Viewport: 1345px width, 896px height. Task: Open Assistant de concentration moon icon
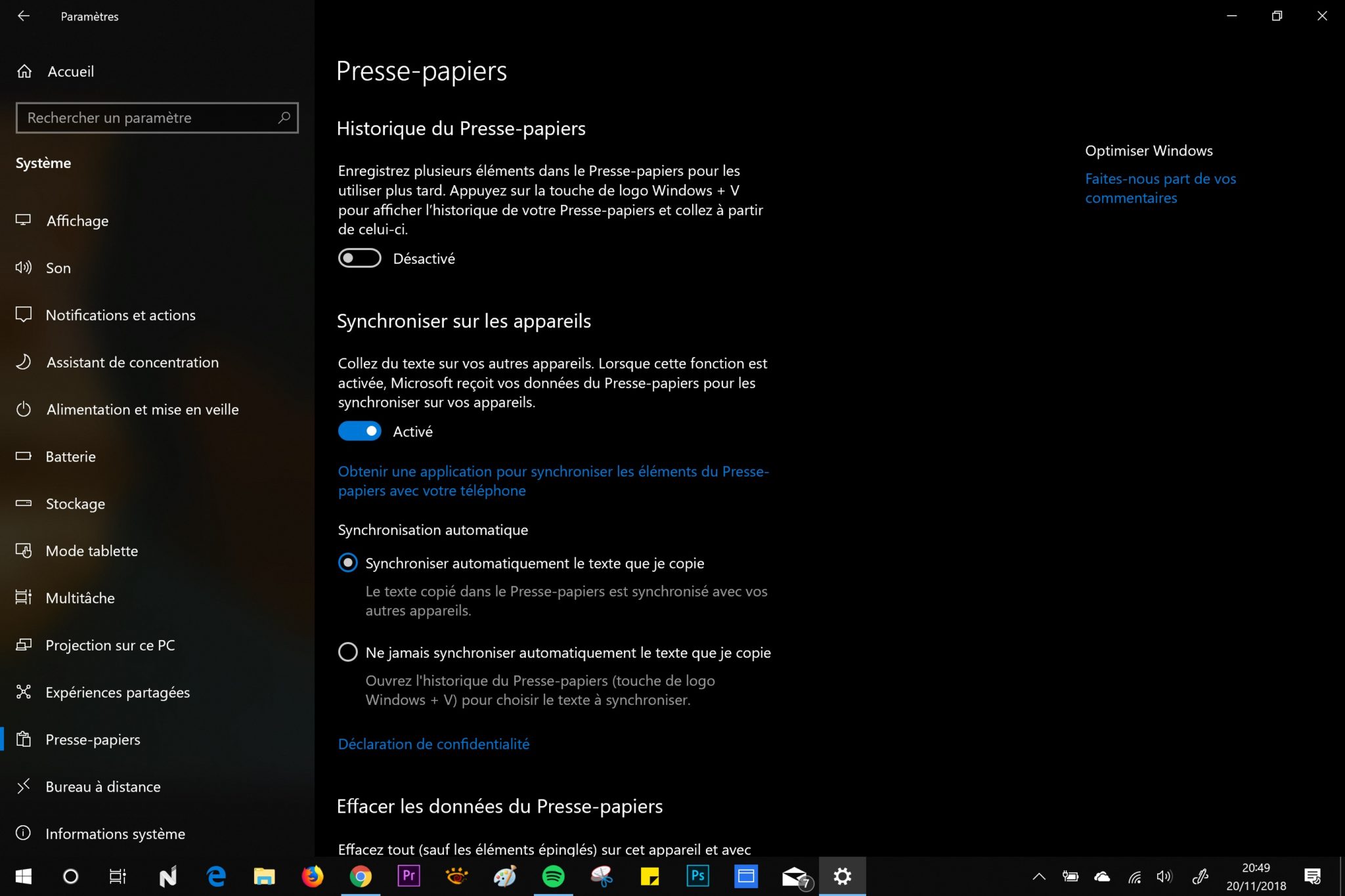(24, 362)
